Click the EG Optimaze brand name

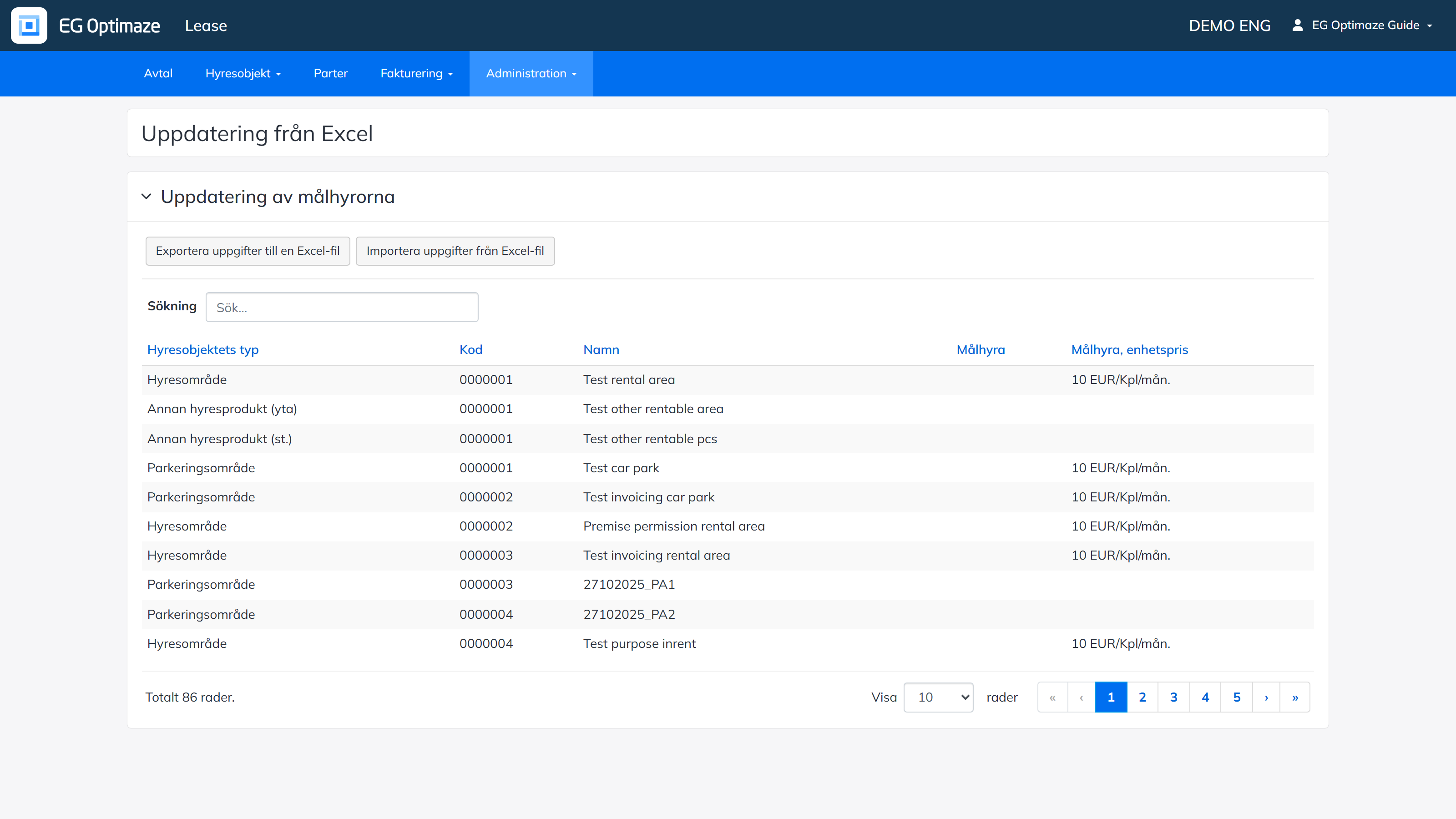click(x=110, y=25)
